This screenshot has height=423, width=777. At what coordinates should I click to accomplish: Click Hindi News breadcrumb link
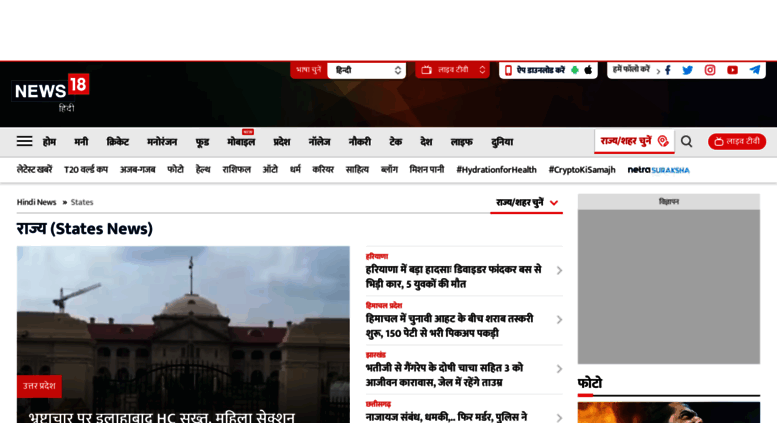(x=36, y=202)
